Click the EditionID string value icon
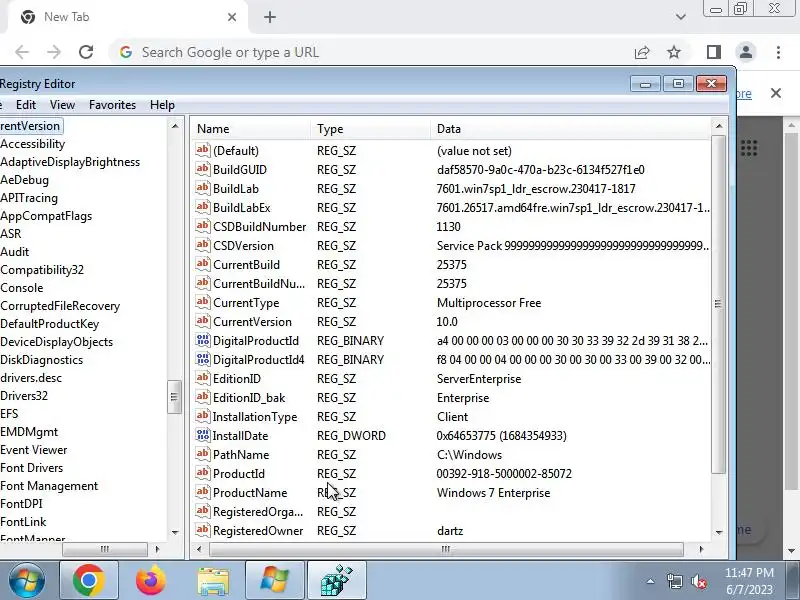 click(x=203, y=378)
